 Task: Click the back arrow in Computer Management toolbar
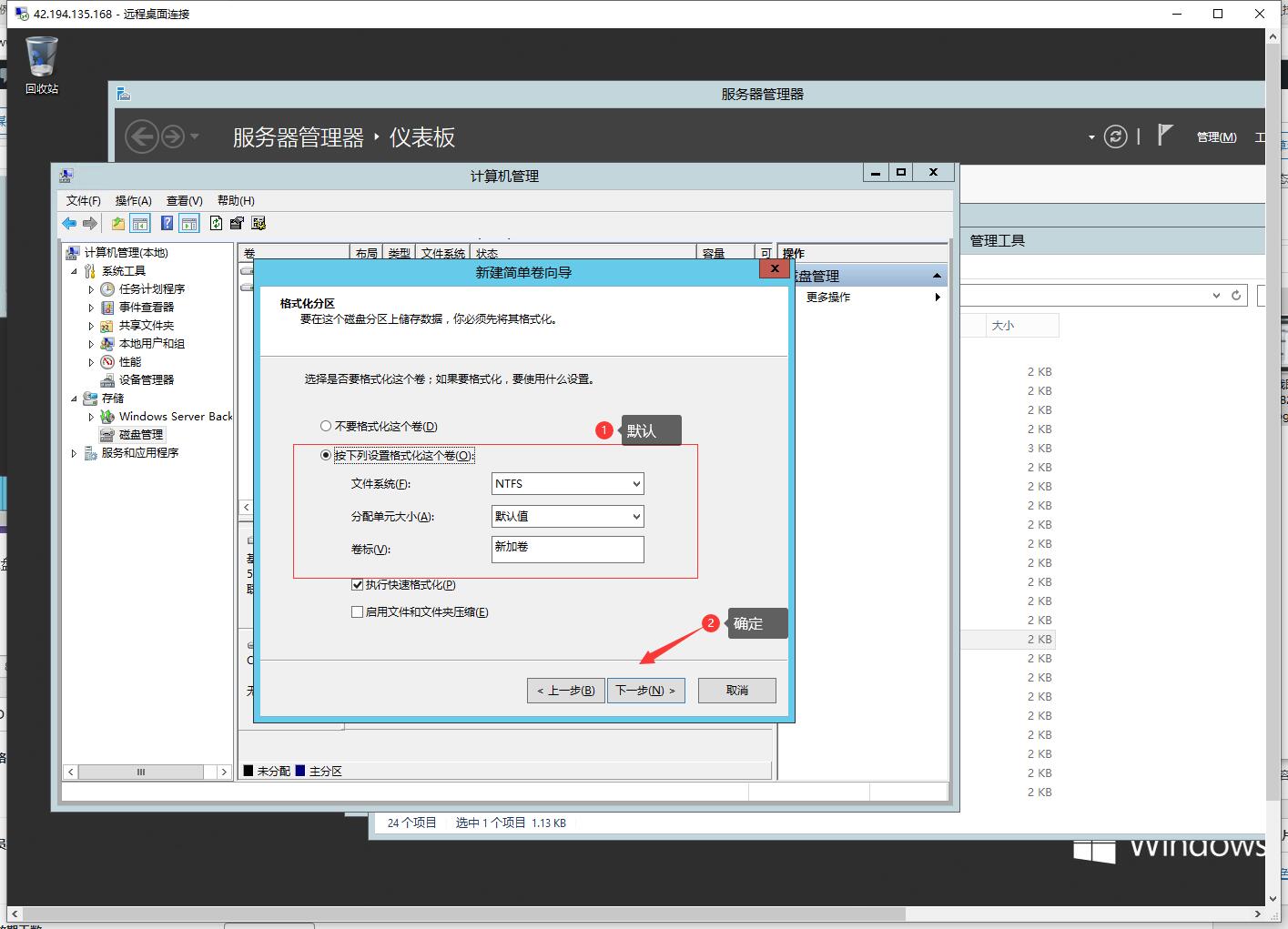[69, 223]
